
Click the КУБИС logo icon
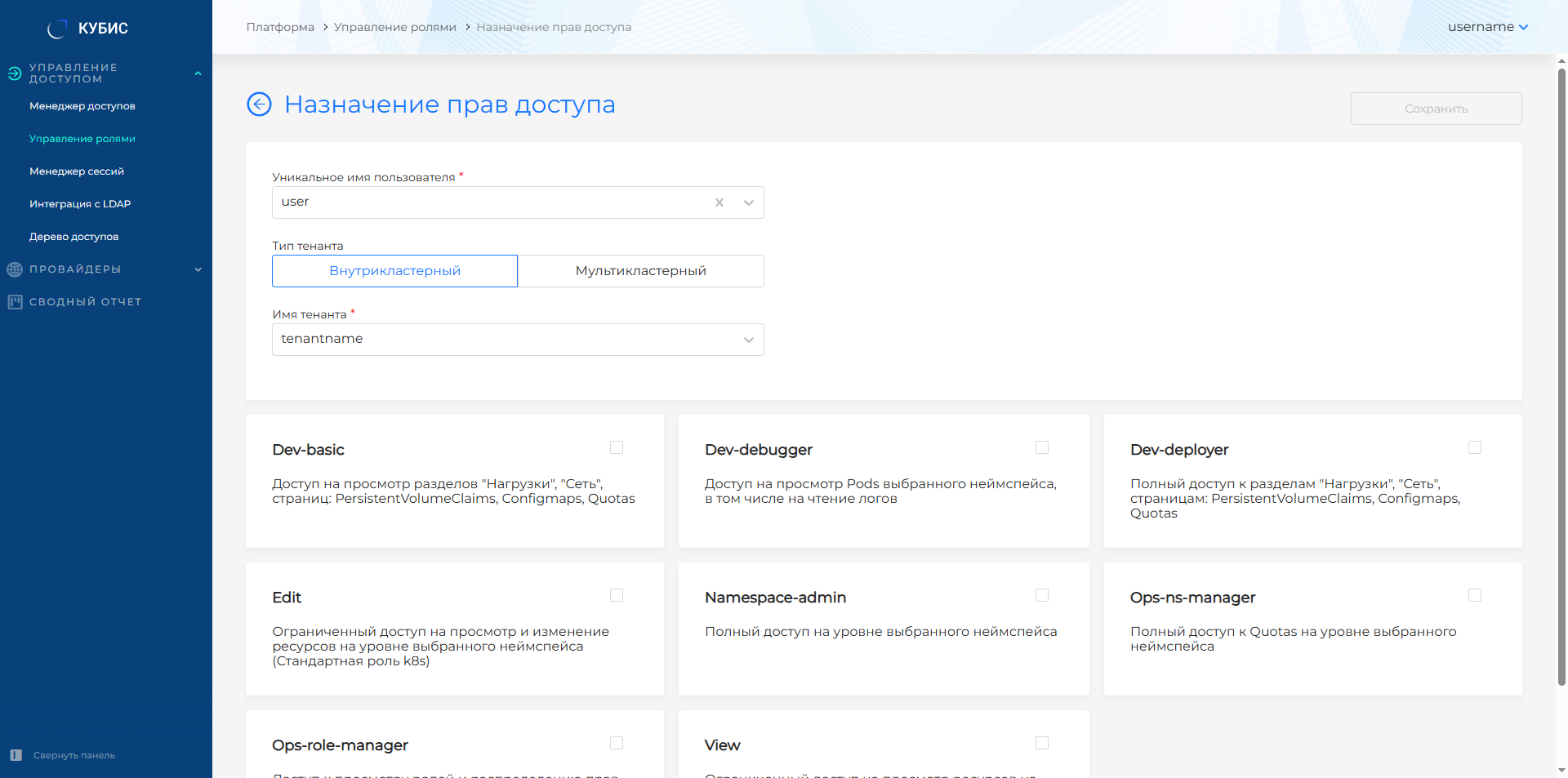tap(56, 29)
